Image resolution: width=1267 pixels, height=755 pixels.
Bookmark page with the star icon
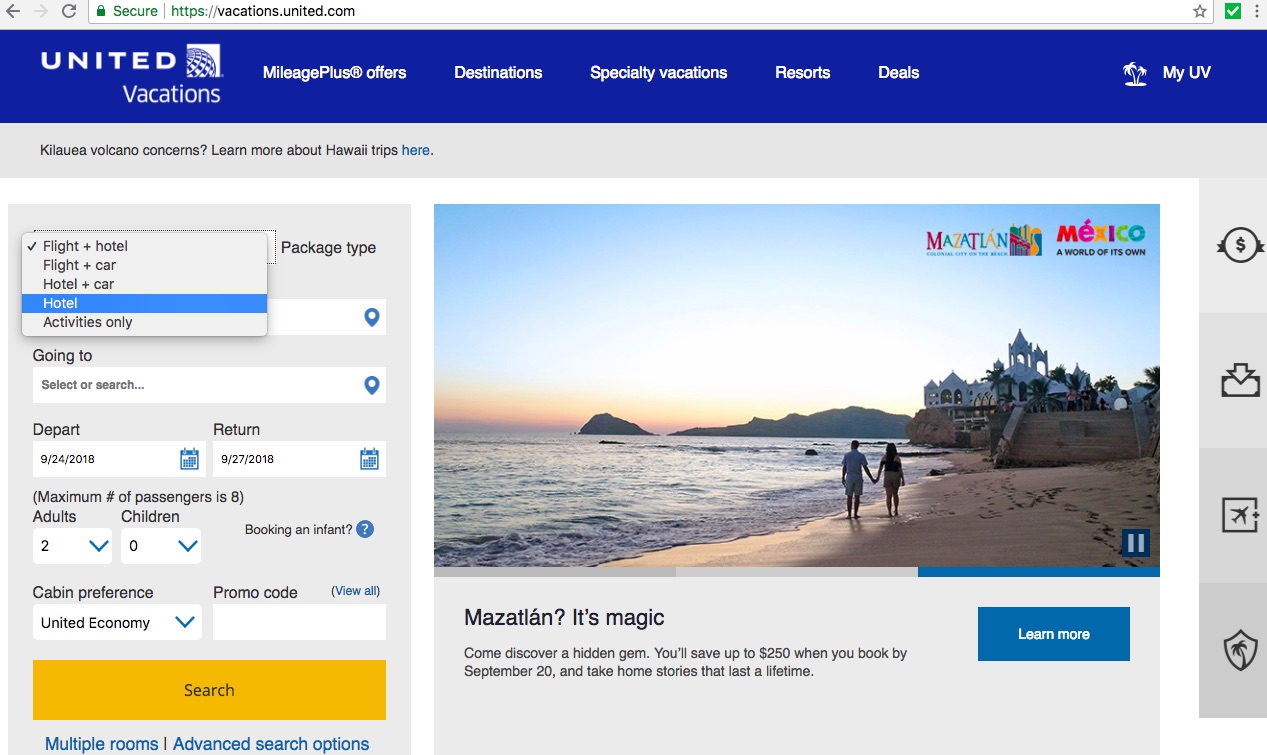[1200, 11]
